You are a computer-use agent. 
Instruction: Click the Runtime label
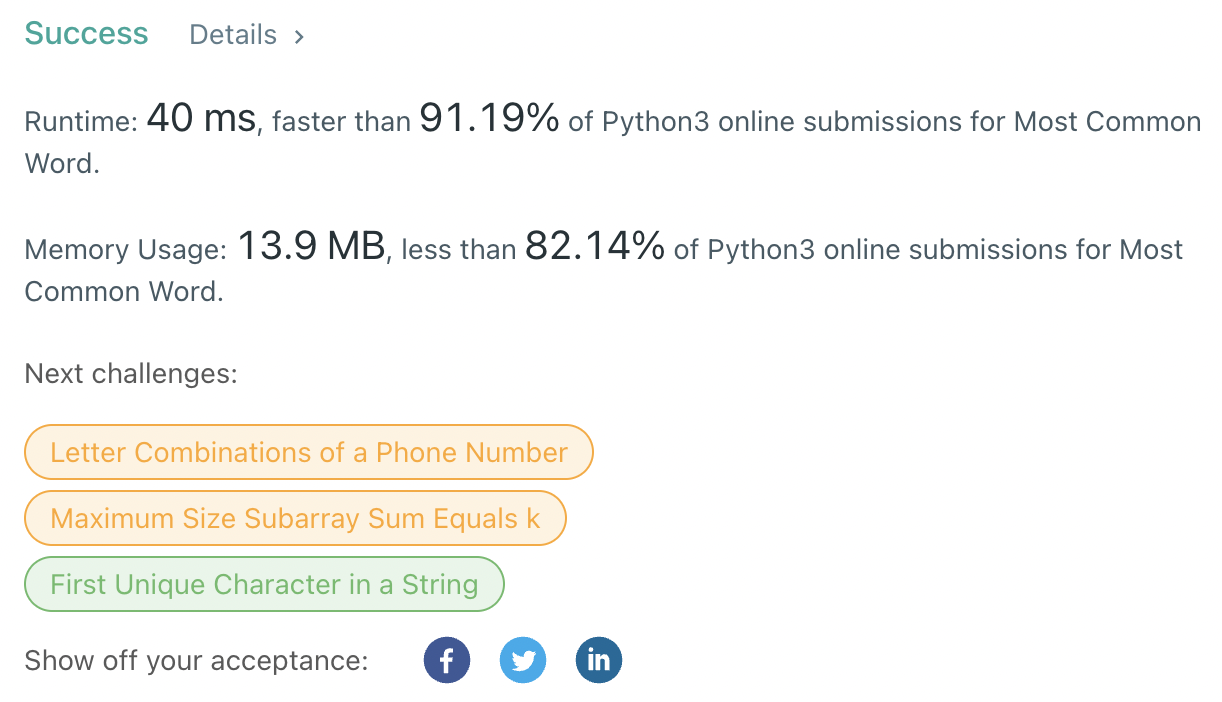[x=81, y=123]
